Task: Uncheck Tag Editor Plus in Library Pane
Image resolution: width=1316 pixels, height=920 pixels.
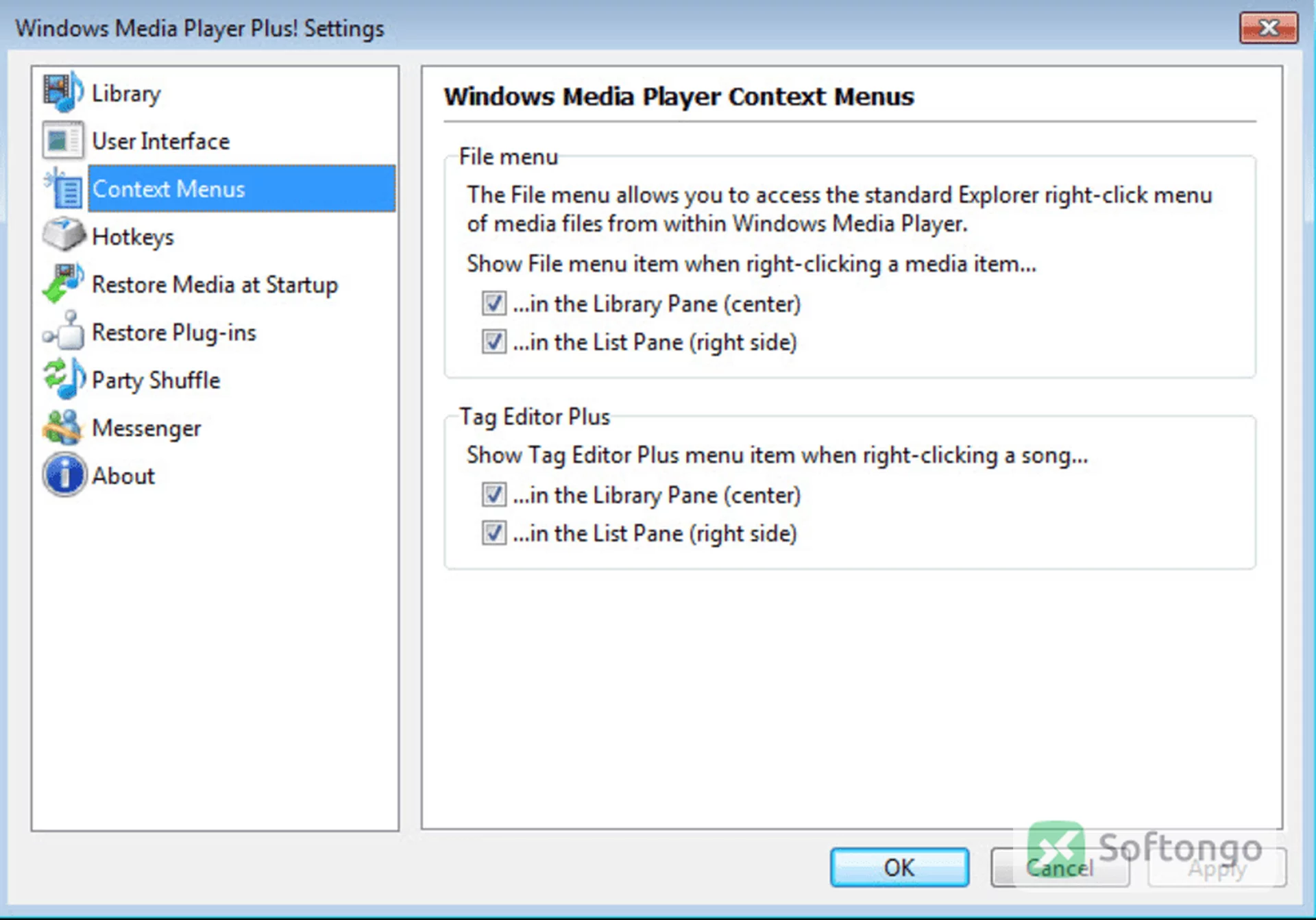Action: coord(493,494)
